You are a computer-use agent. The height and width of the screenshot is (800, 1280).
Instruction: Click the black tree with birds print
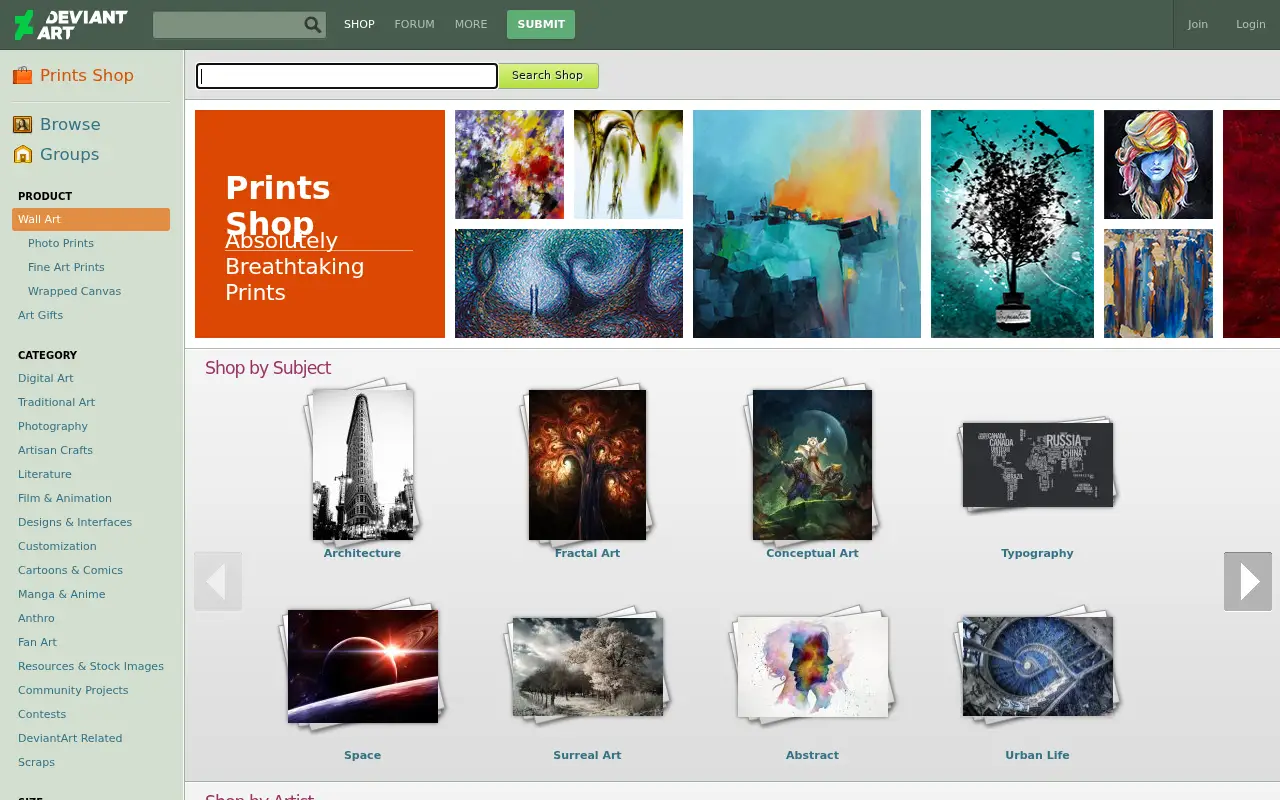click(x=1012, y=224)
